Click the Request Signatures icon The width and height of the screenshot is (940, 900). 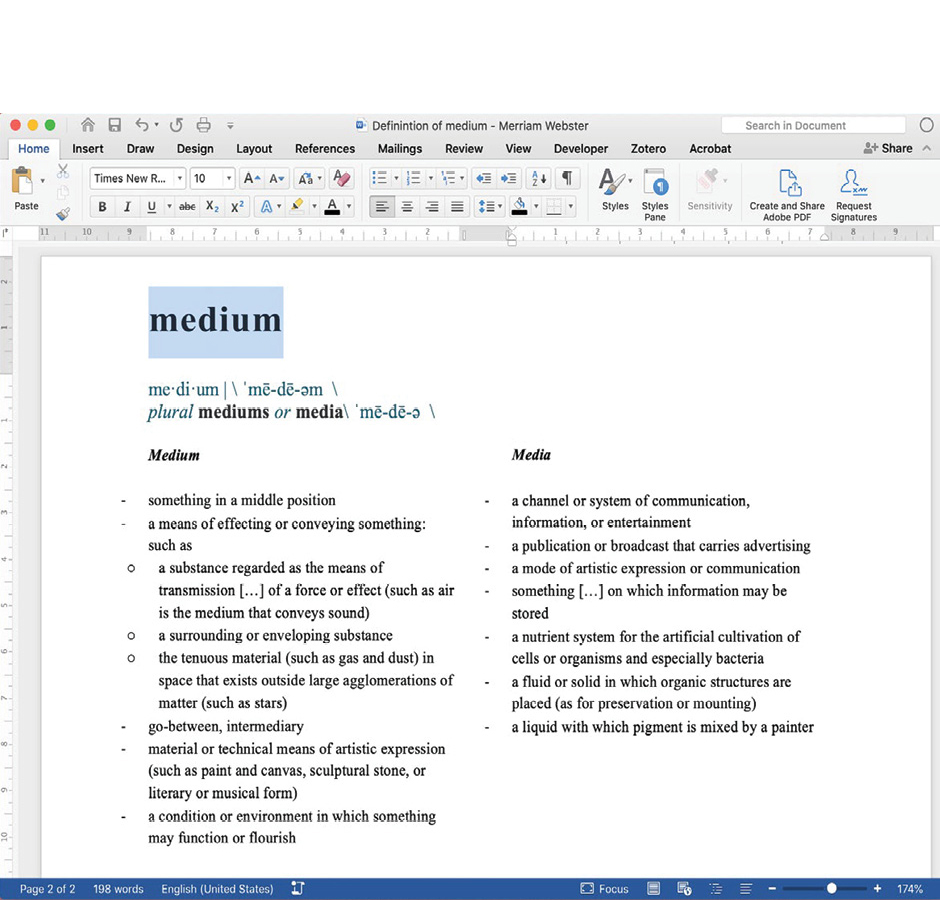tap(853, 194)
